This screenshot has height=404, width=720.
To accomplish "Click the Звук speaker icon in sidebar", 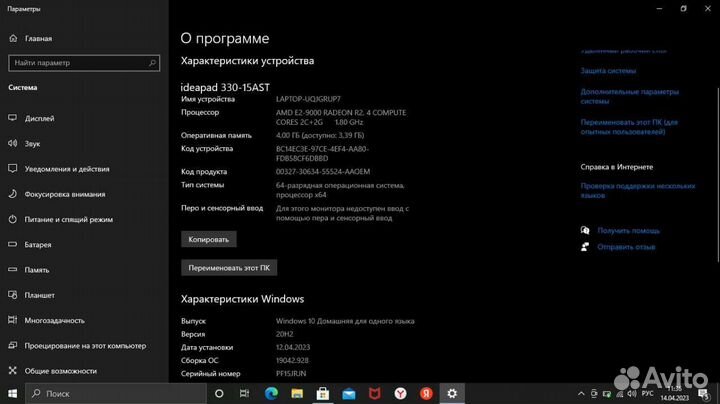I will [x=12, y=143].
